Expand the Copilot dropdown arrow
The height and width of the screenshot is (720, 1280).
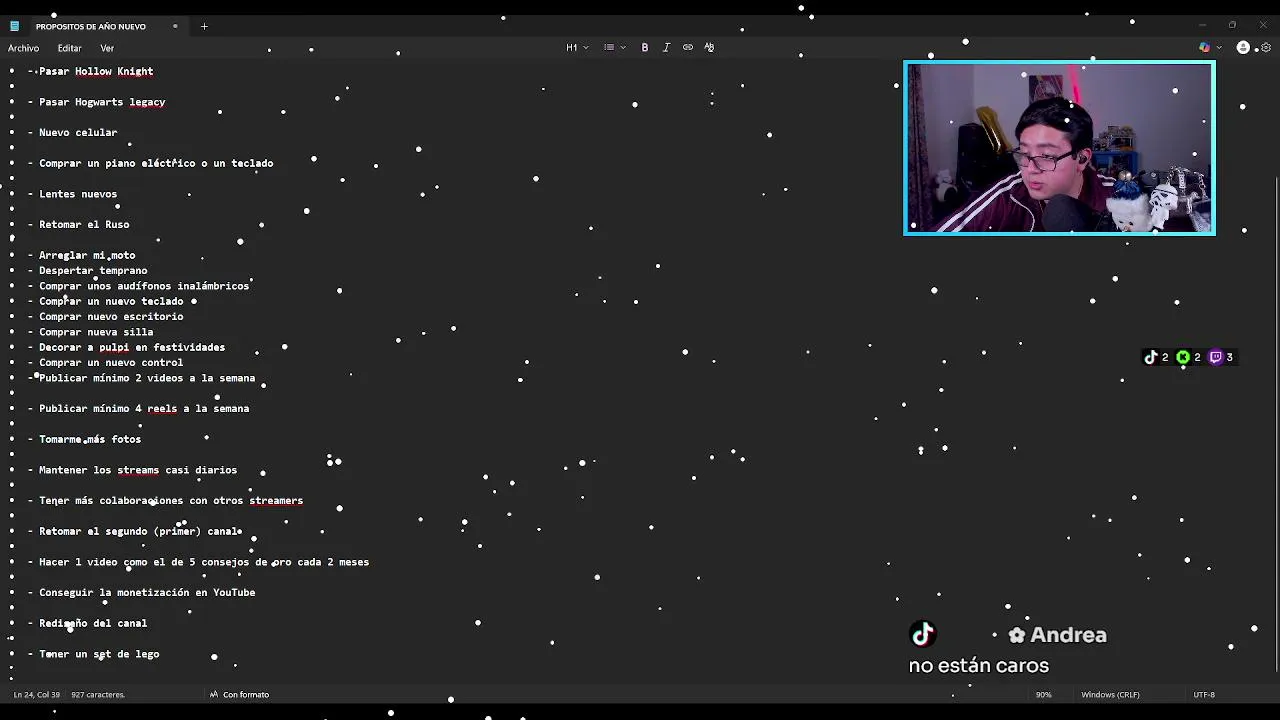tap(1219, 47)
